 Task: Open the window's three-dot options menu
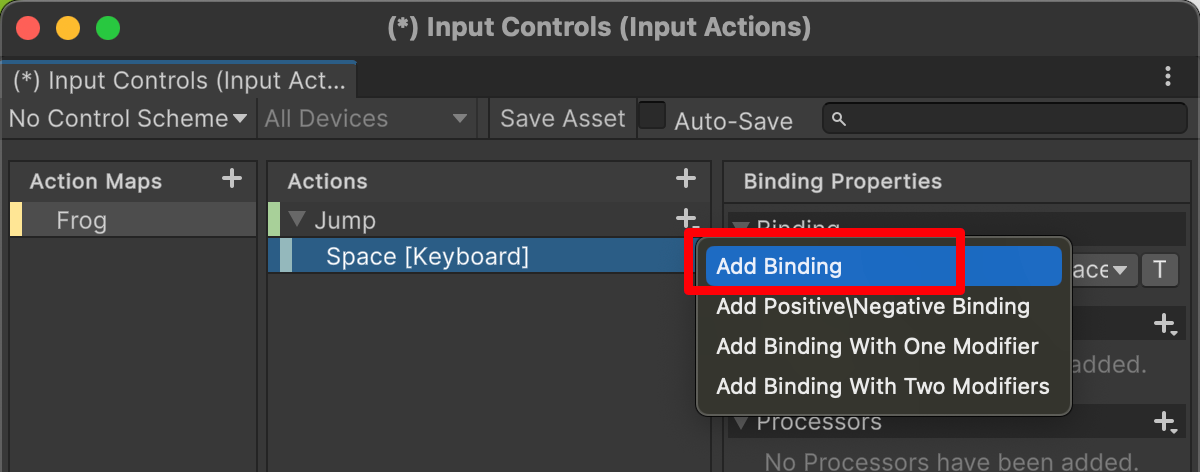(1168, 77)
